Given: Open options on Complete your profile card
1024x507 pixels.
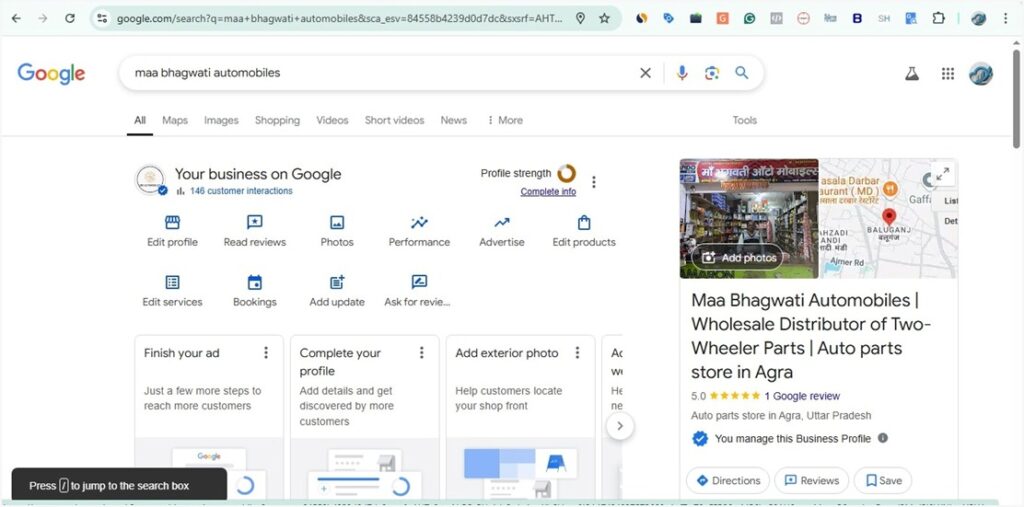Looking at the screenshot, I should click(422, 353).
